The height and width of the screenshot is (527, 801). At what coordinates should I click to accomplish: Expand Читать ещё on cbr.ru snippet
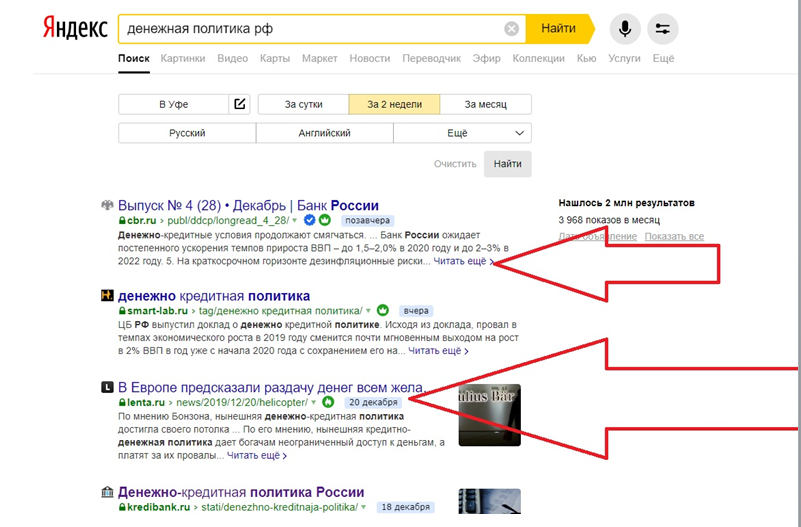tap(464, 261)
